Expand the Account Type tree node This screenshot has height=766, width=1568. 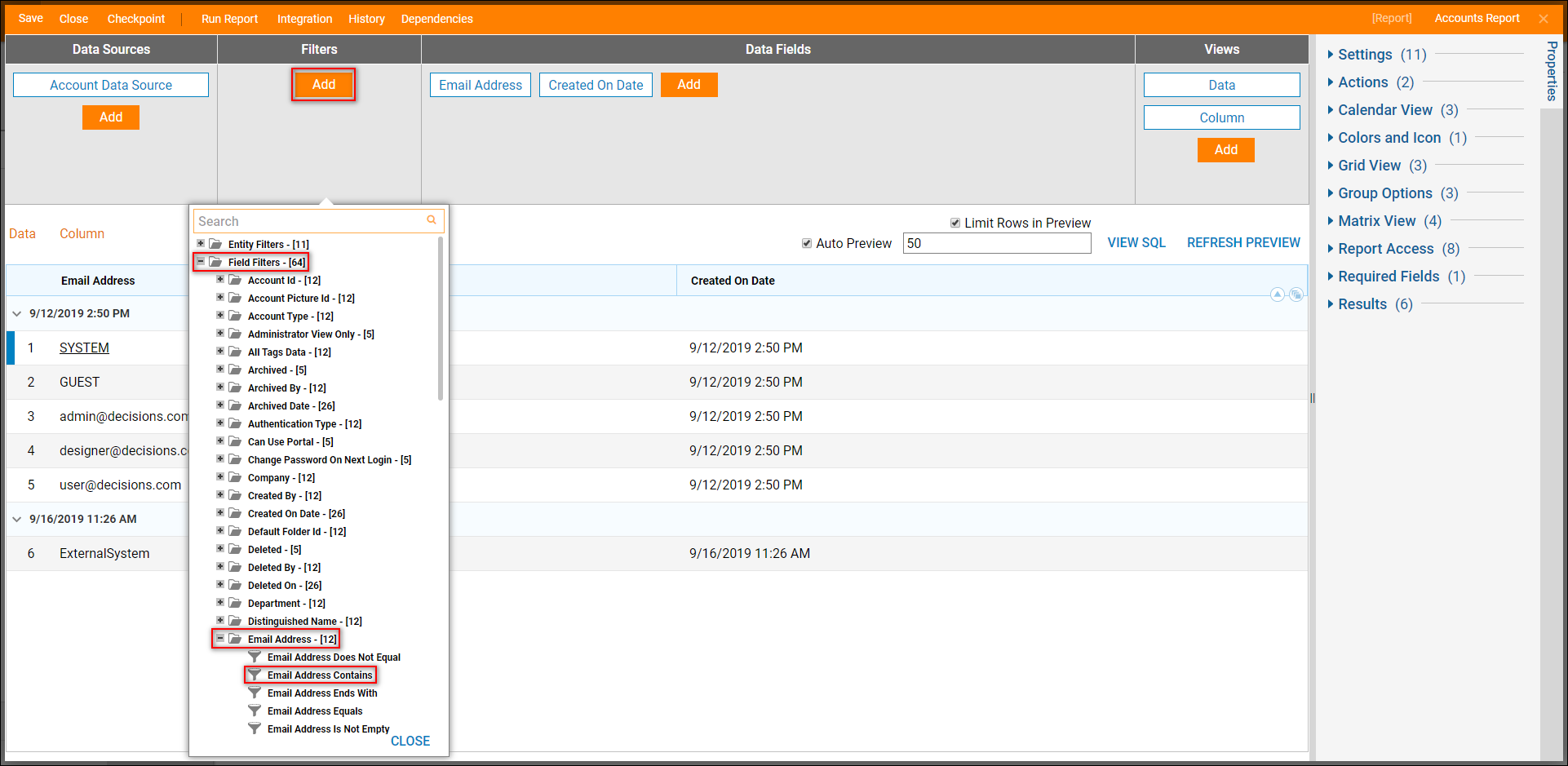click(220, 315)
